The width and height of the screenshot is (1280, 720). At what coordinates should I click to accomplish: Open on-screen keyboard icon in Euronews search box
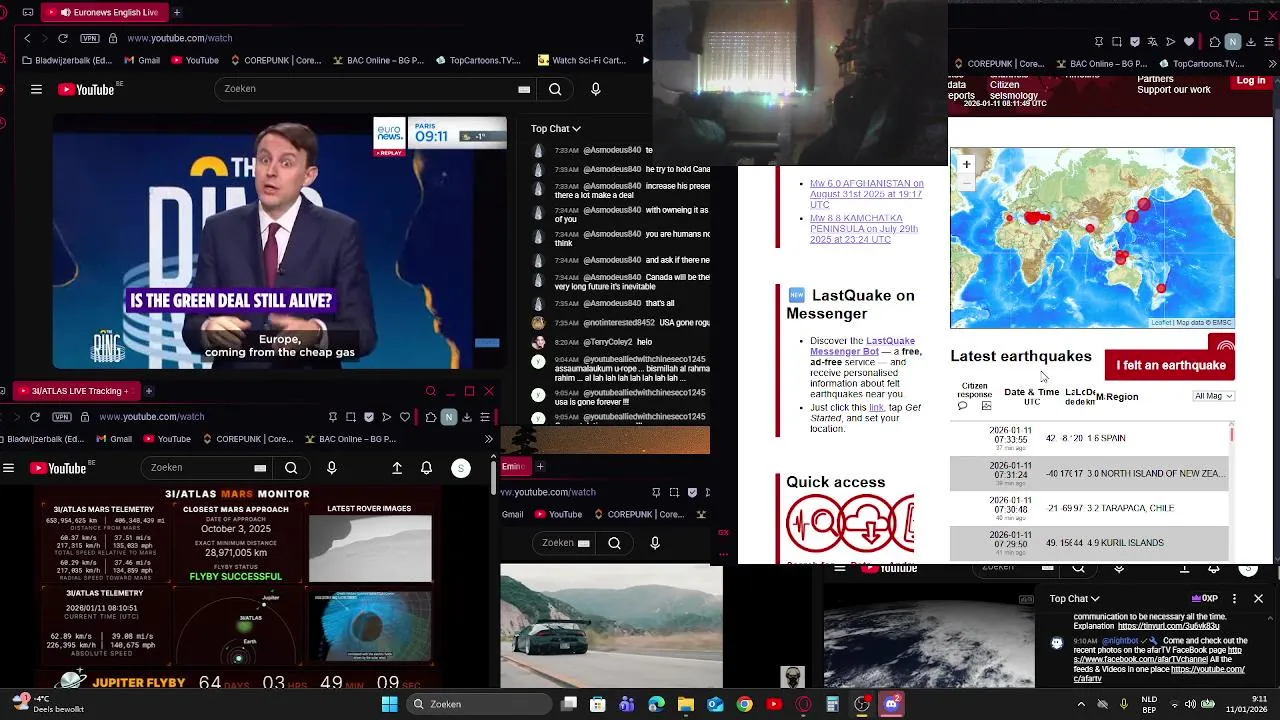(524, 89)
